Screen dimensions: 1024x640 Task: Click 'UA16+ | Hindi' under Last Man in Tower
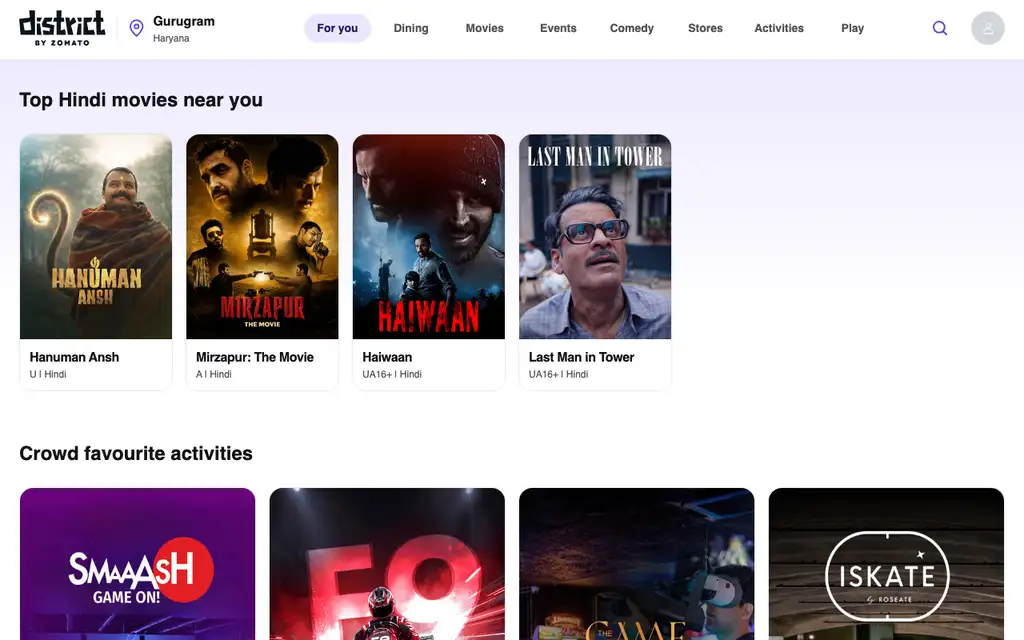coord(558,374)
